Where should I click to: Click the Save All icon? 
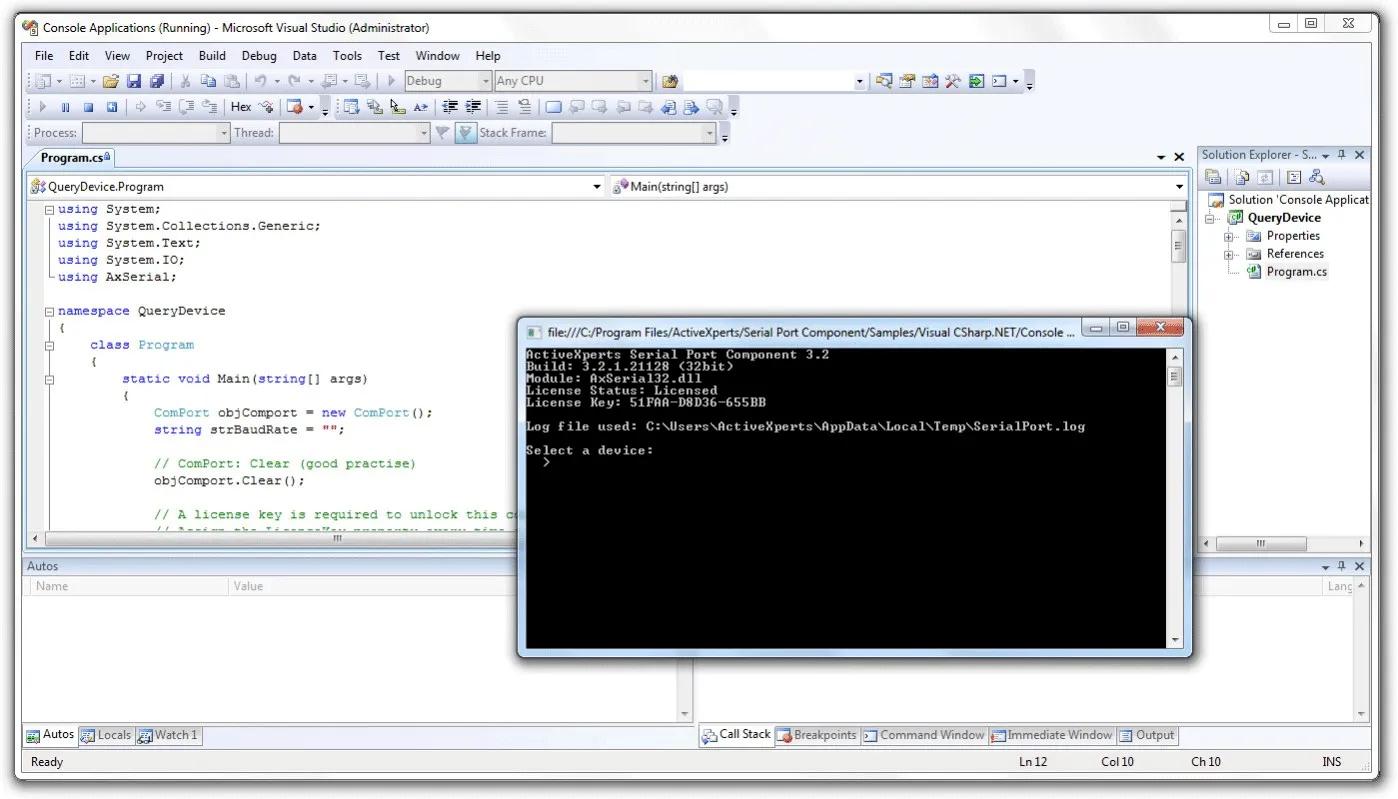tap(156, 81)
